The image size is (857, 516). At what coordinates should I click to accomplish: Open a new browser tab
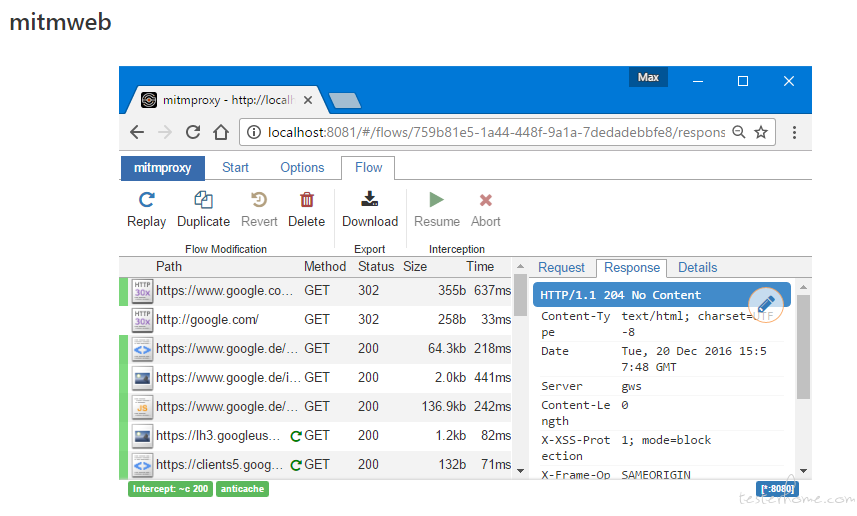[x=345, y=101]
